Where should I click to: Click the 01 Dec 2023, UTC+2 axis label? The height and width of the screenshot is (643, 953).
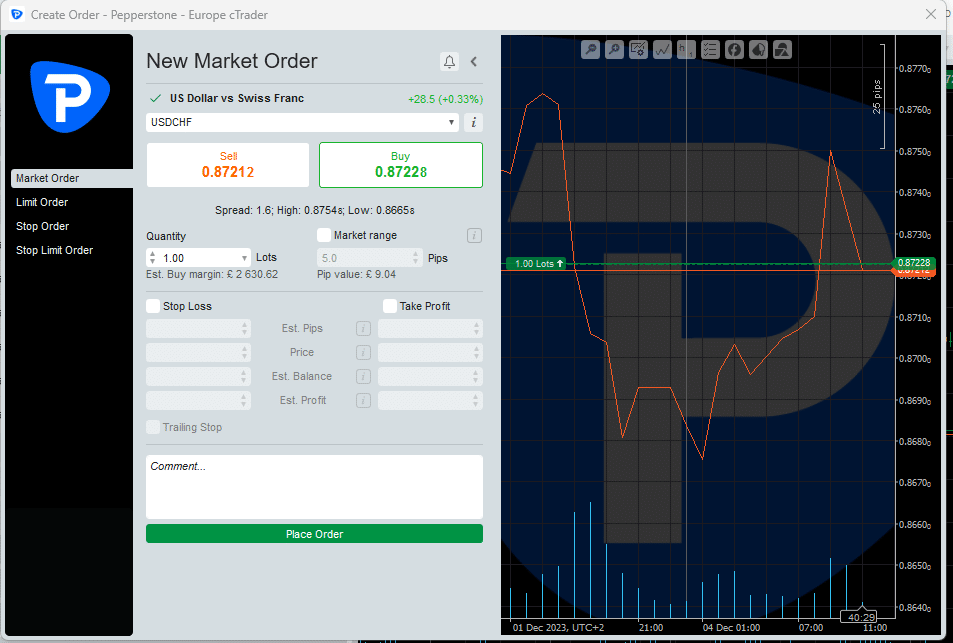(559, 627)
